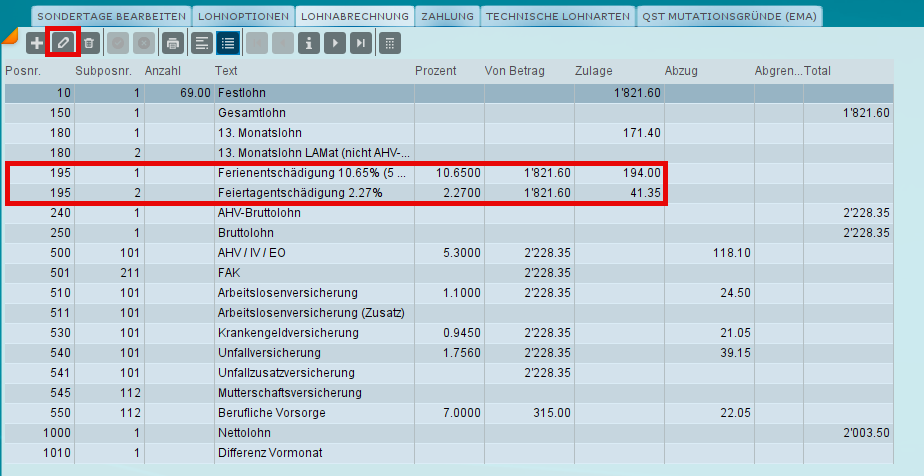
Task: Switch to the Lohnoptionen tab
Action: tap(243, 16)
